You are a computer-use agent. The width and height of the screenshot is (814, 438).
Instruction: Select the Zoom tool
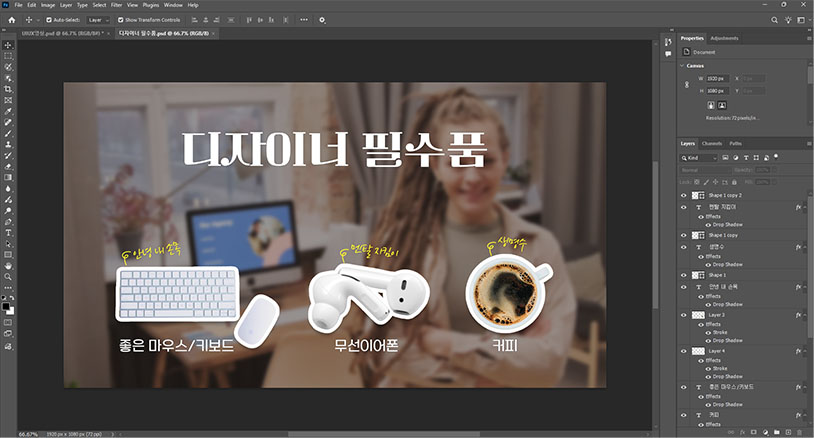tap(8, 277)
